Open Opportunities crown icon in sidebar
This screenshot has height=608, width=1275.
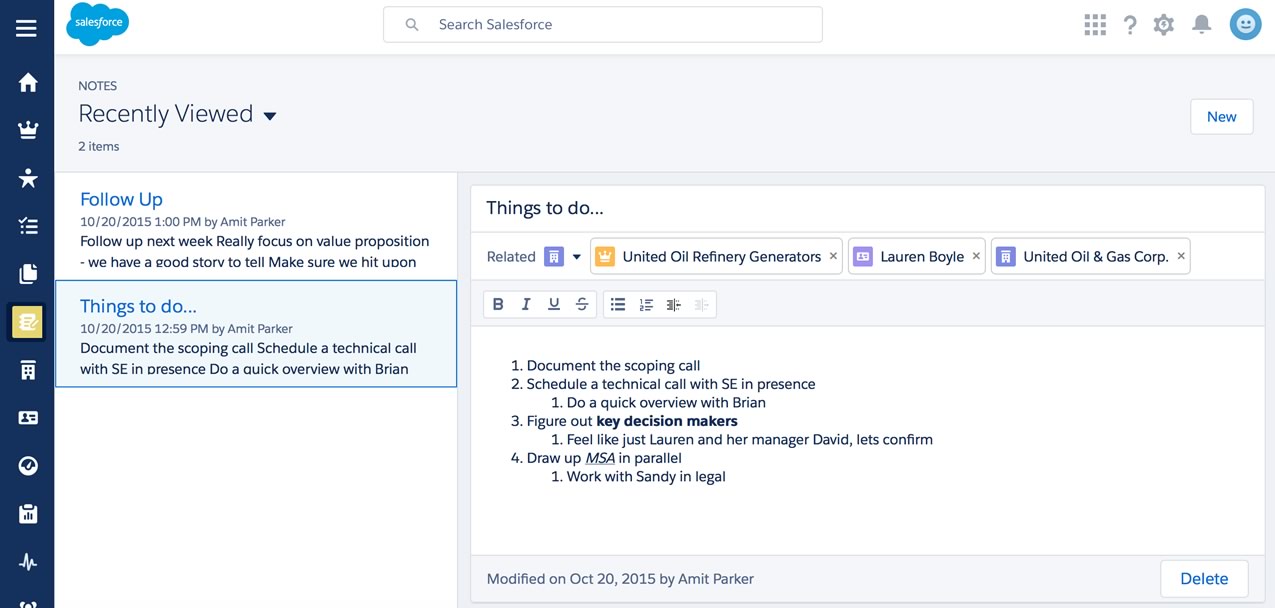click(28, 130)
